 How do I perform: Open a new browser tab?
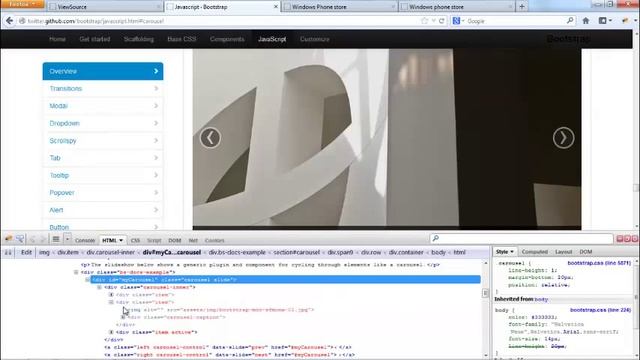click(522, 7)
